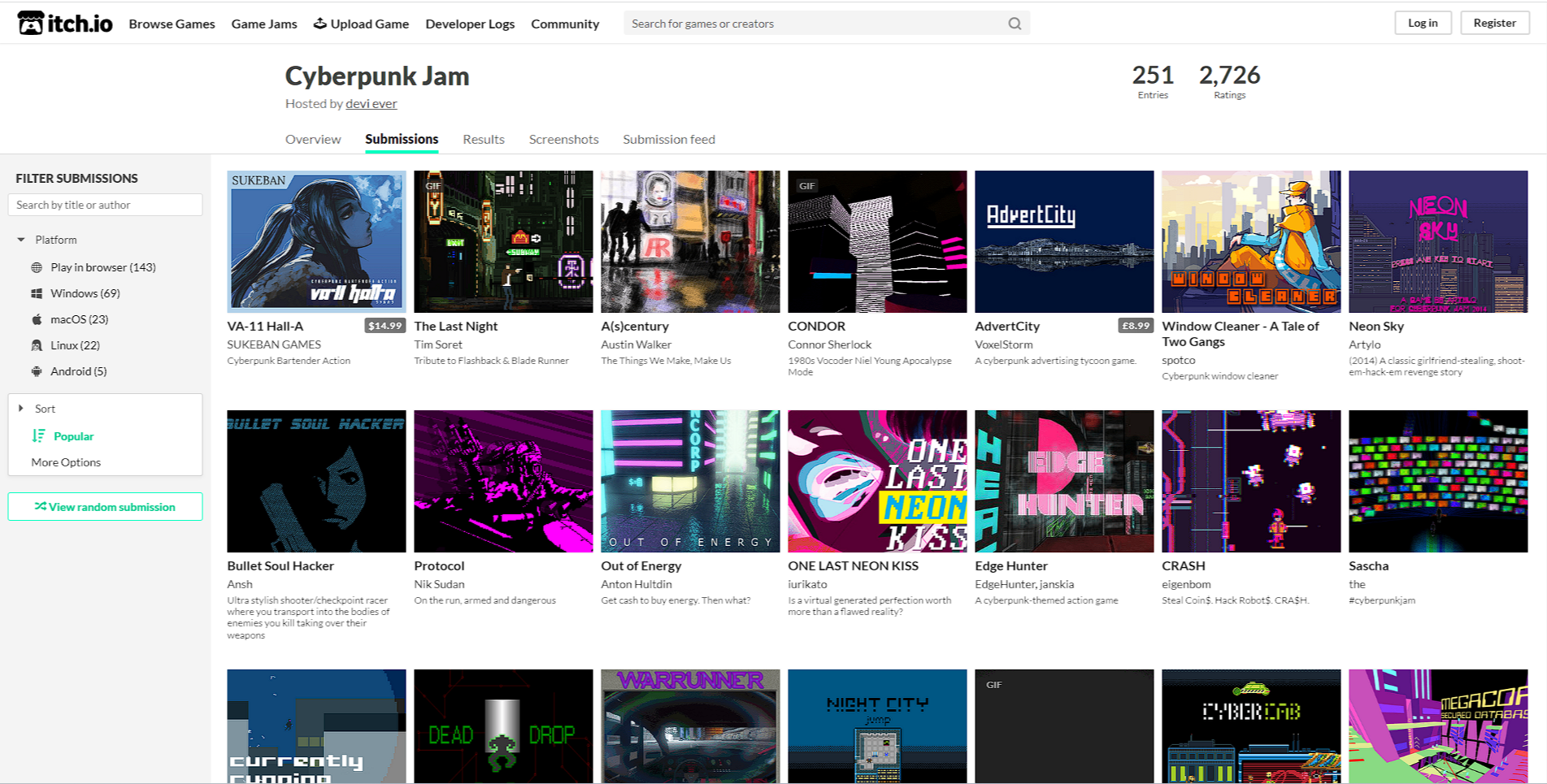This screenshot has width=1547, height=784.
Task: Filter by Windows (69)
Action: 85,293
